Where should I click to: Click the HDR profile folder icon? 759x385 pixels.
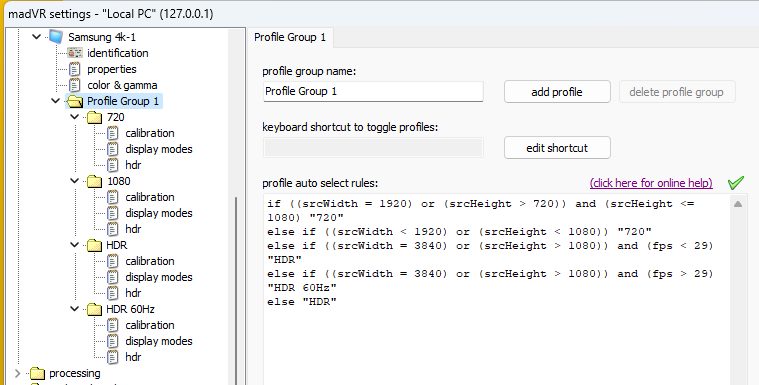(x=94, y=245)
